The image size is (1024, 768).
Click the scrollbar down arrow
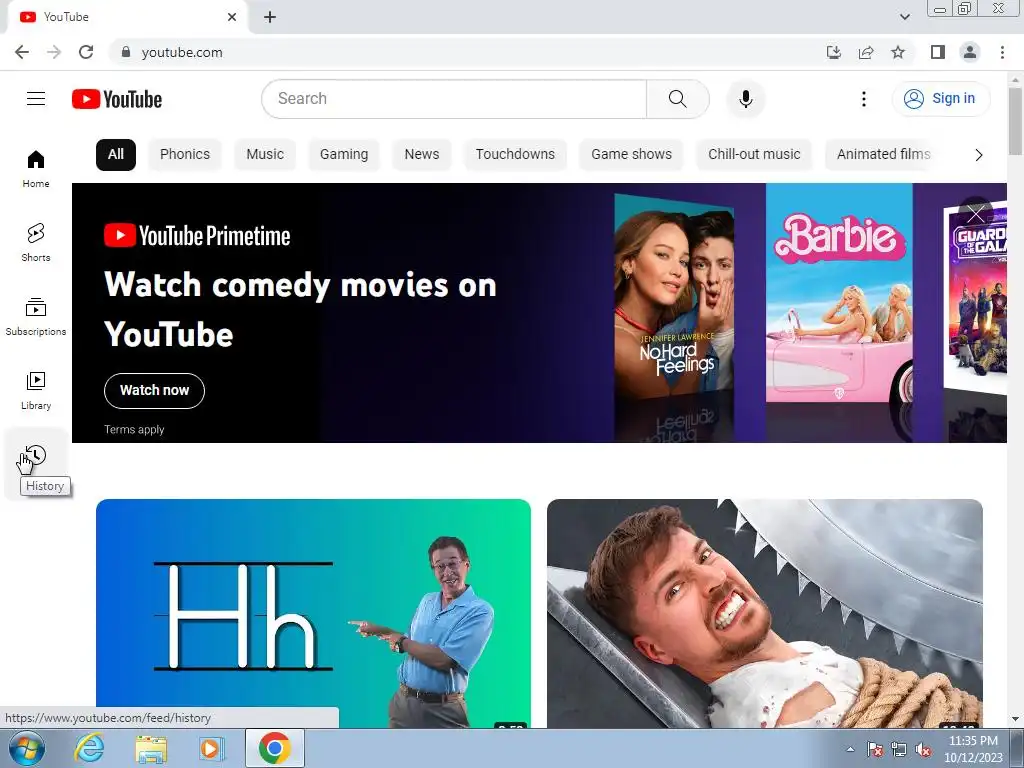[1015, 720]
